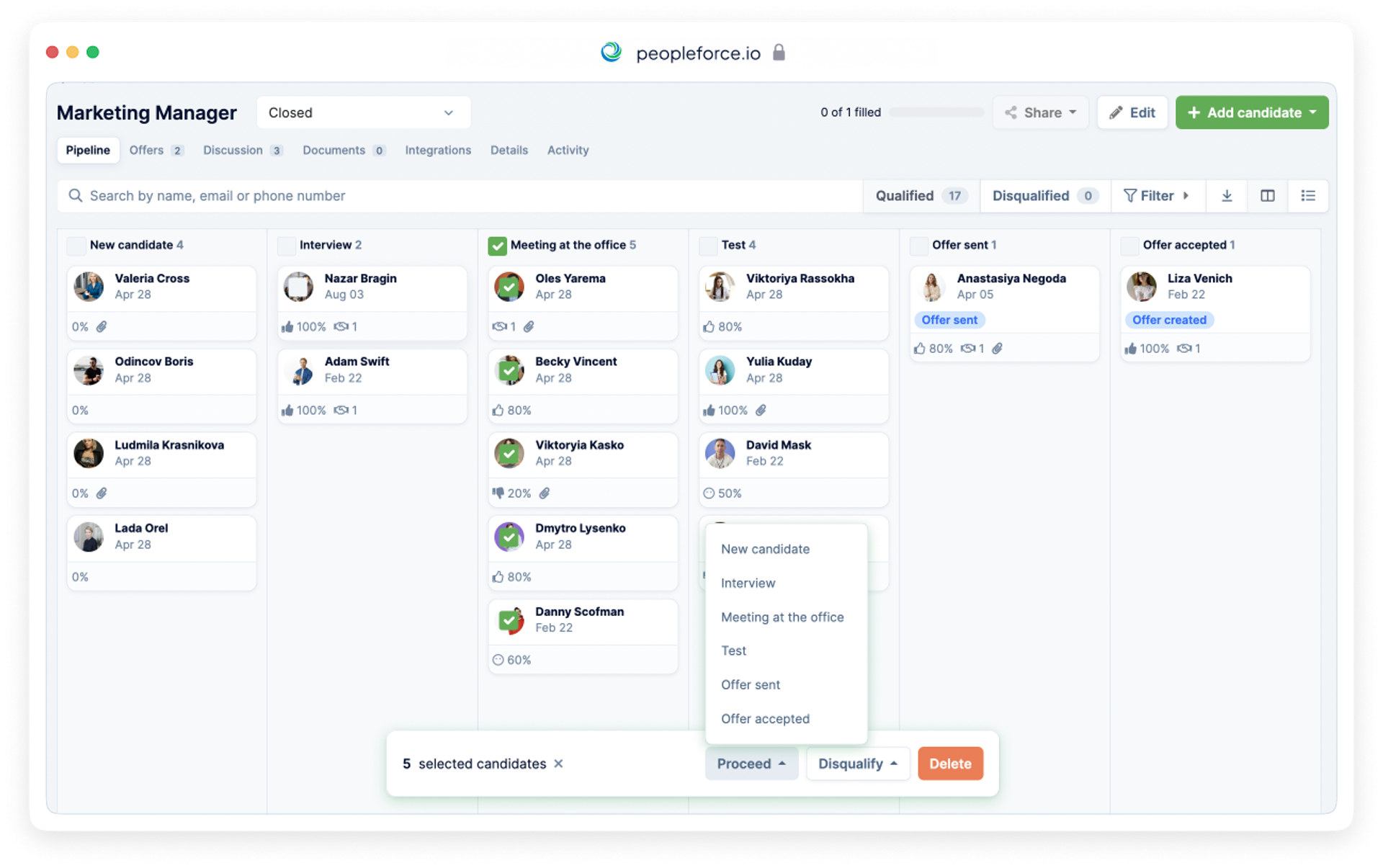This screenshot has width=1383, height=868.
Task: Click handshake icon on Anastasiya Negoda card
Action: [968, 349]
